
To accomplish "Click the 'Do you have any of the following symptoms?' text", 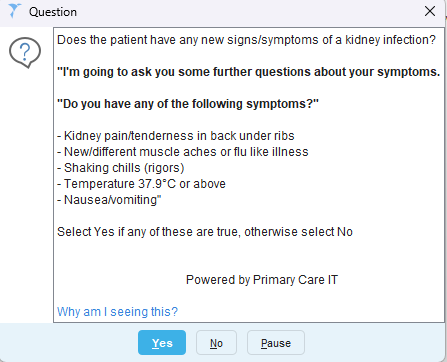I will tap(188, 104).
